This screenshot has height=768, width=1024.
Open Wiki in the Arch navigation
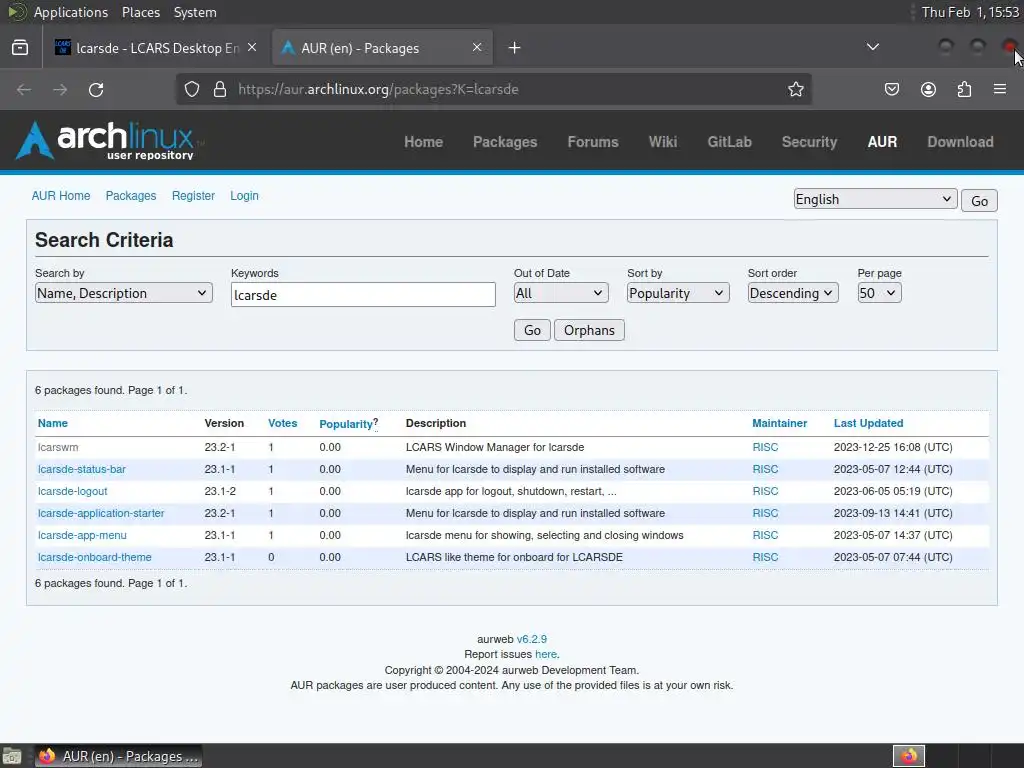663,142
